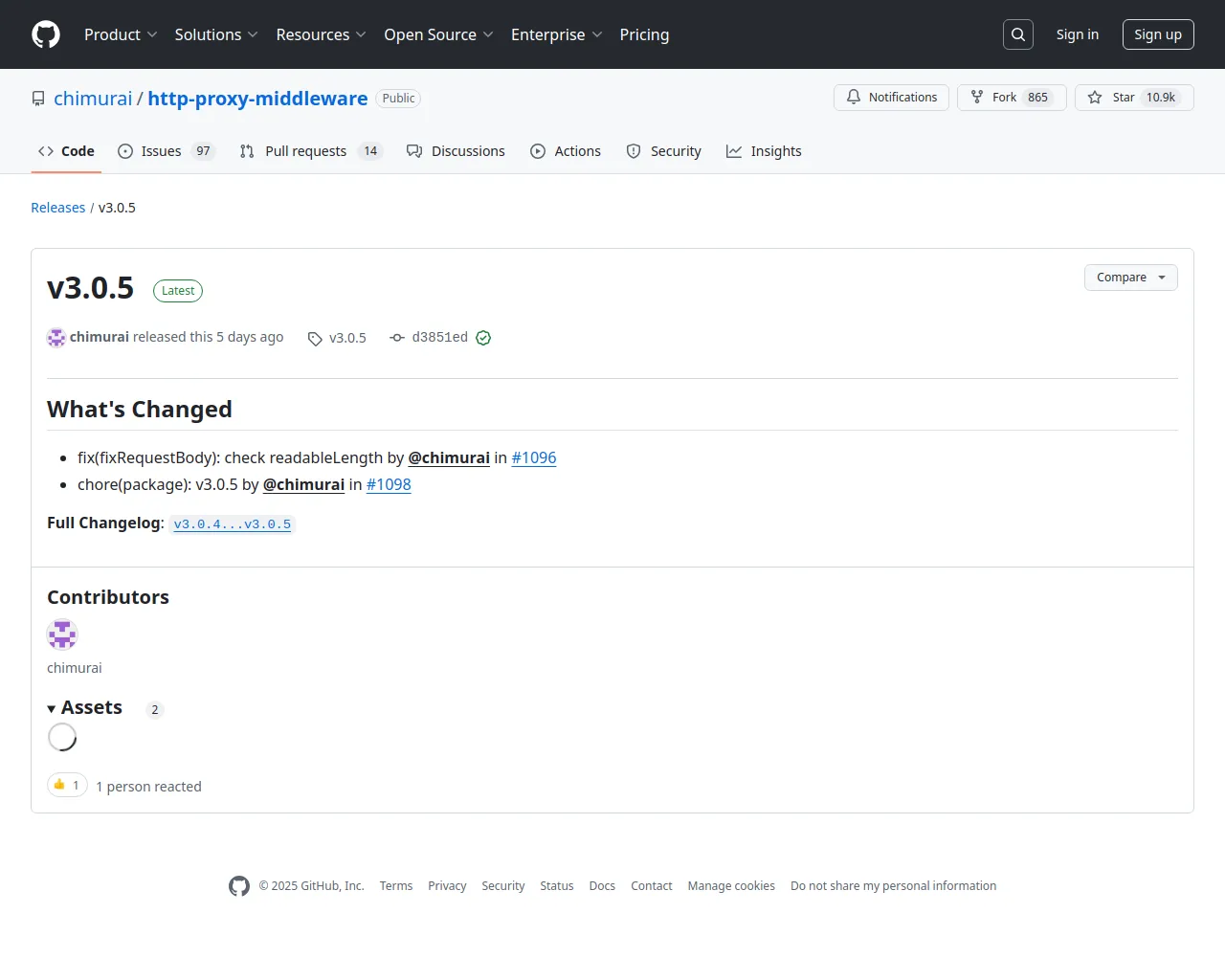Open the v3.0.4...v3.0.5 changelog link
This screenshot has width=1225, height=980.
tap(233, 524)
